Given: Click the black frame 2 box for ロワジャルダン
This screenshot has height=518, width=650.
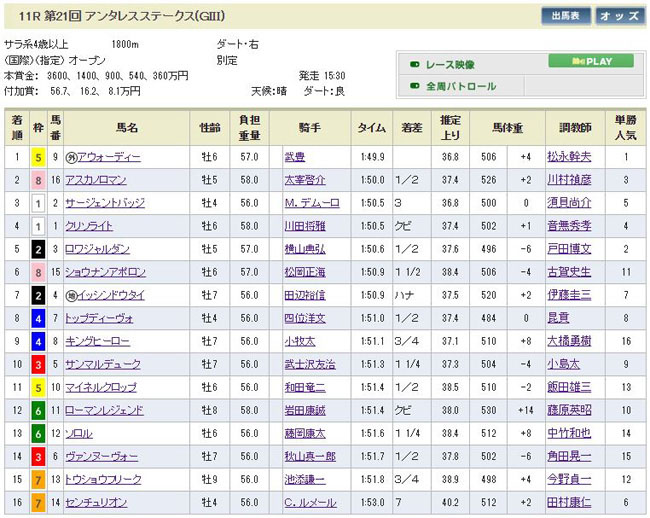Looking at the screenshot, I should (38, 249).
